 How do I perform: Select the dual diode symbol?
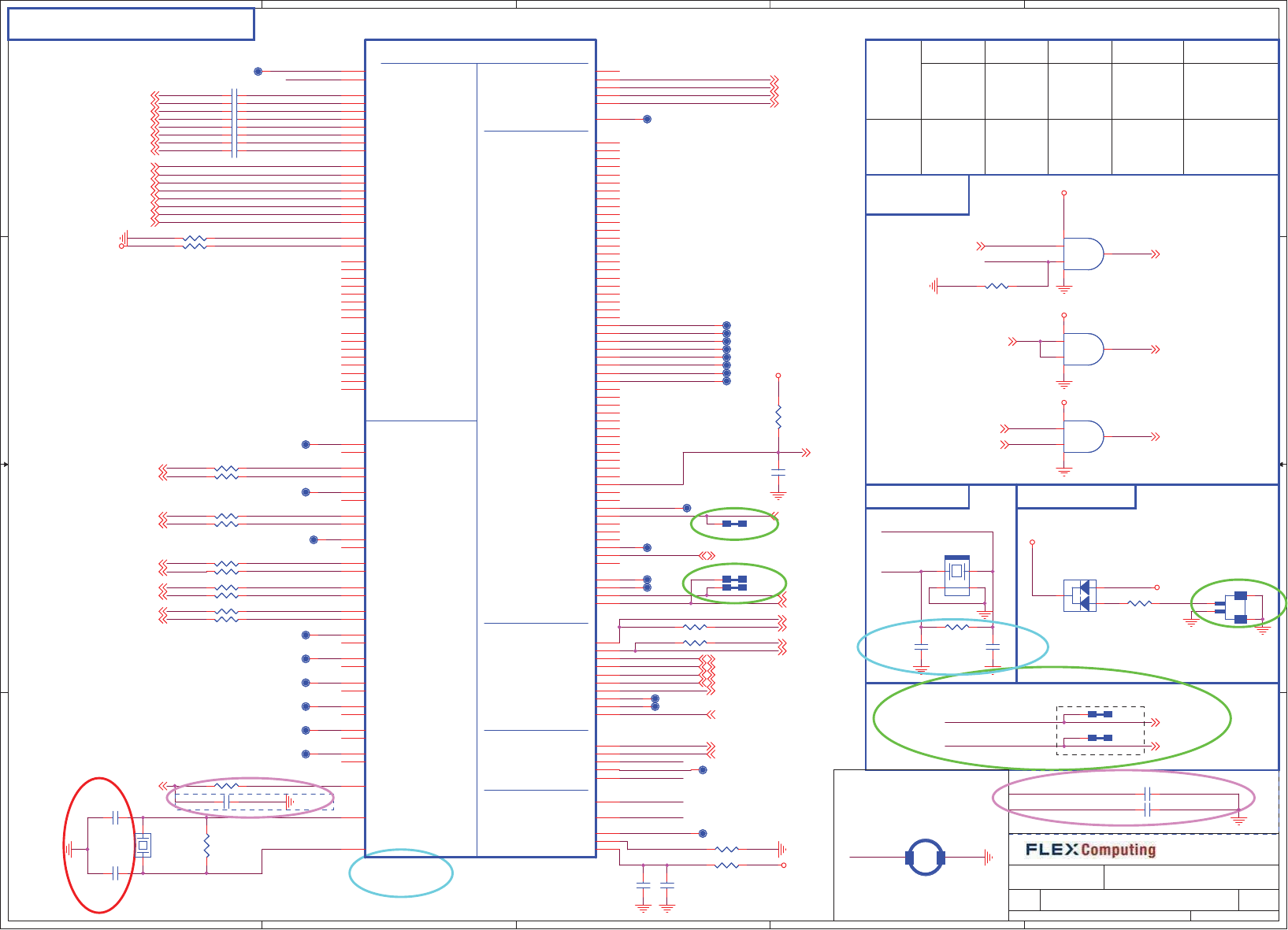1080,595
